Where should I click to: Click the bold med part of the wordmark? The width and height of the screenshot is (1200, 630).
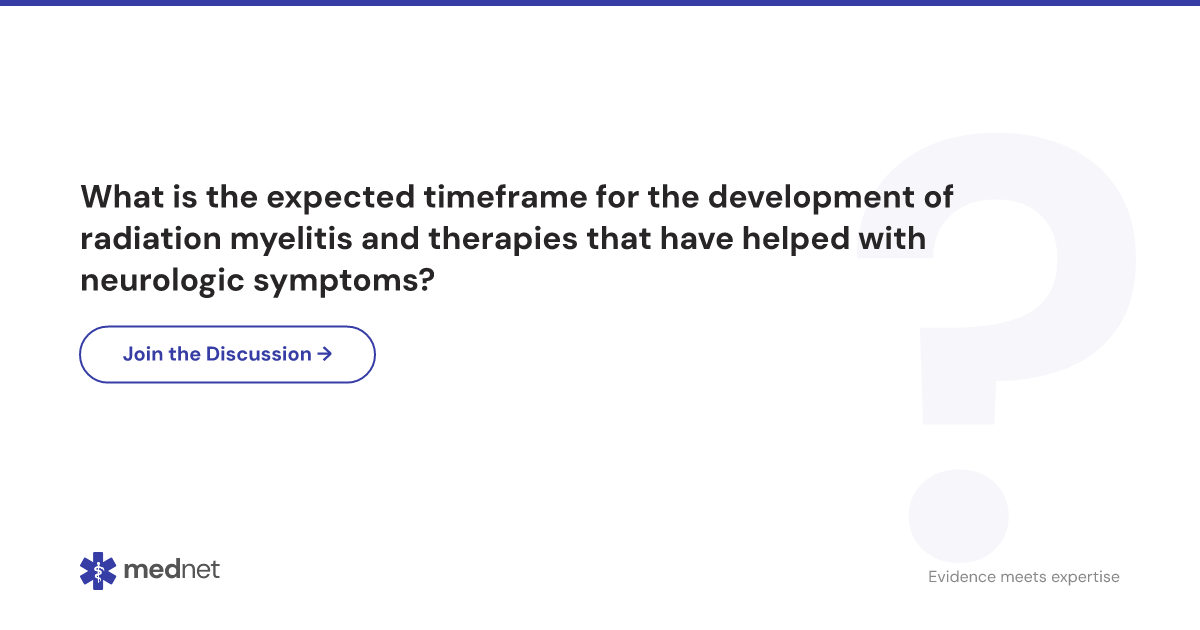150,570
